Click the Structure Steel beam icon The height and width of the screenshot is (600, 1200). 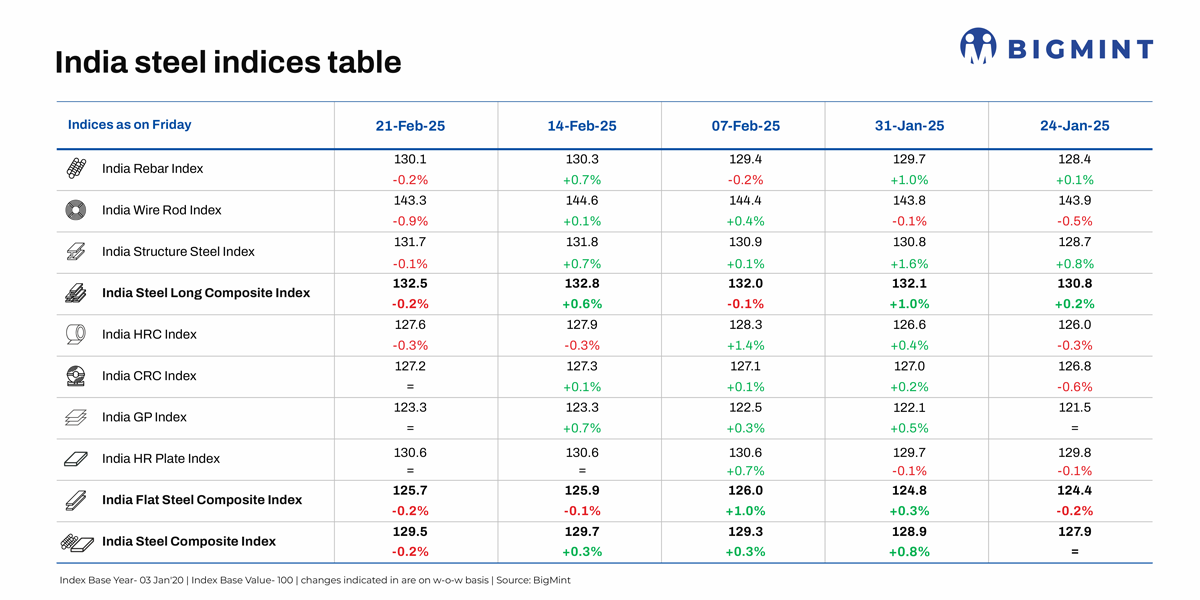(76, 252)
